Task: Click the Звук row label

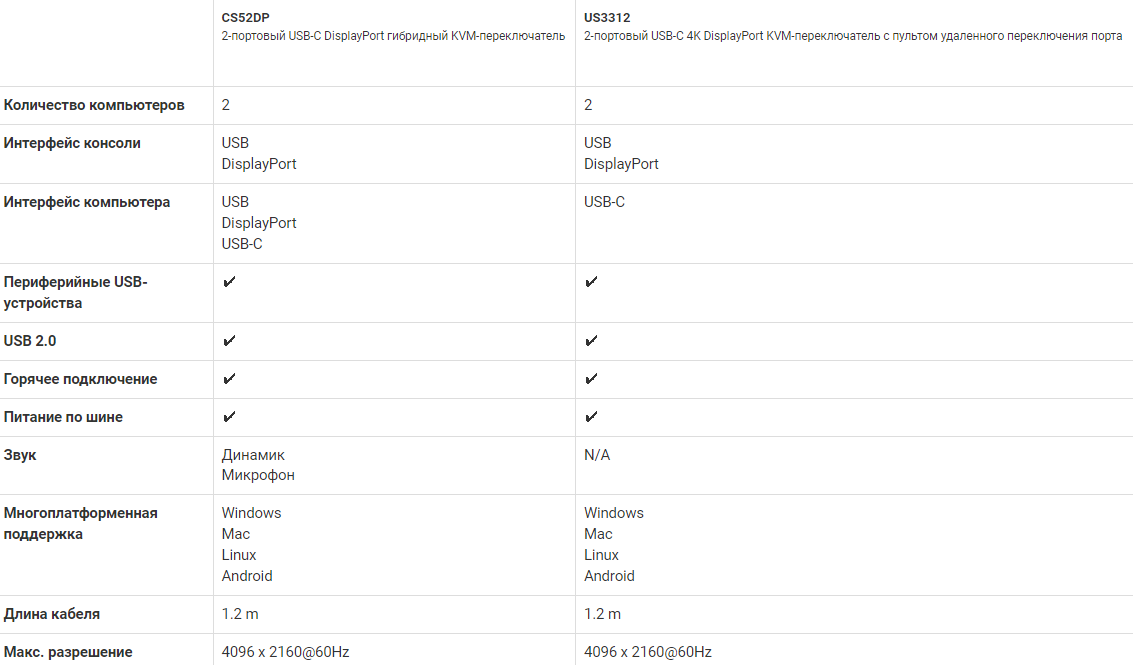Action: tap(20, 455)
